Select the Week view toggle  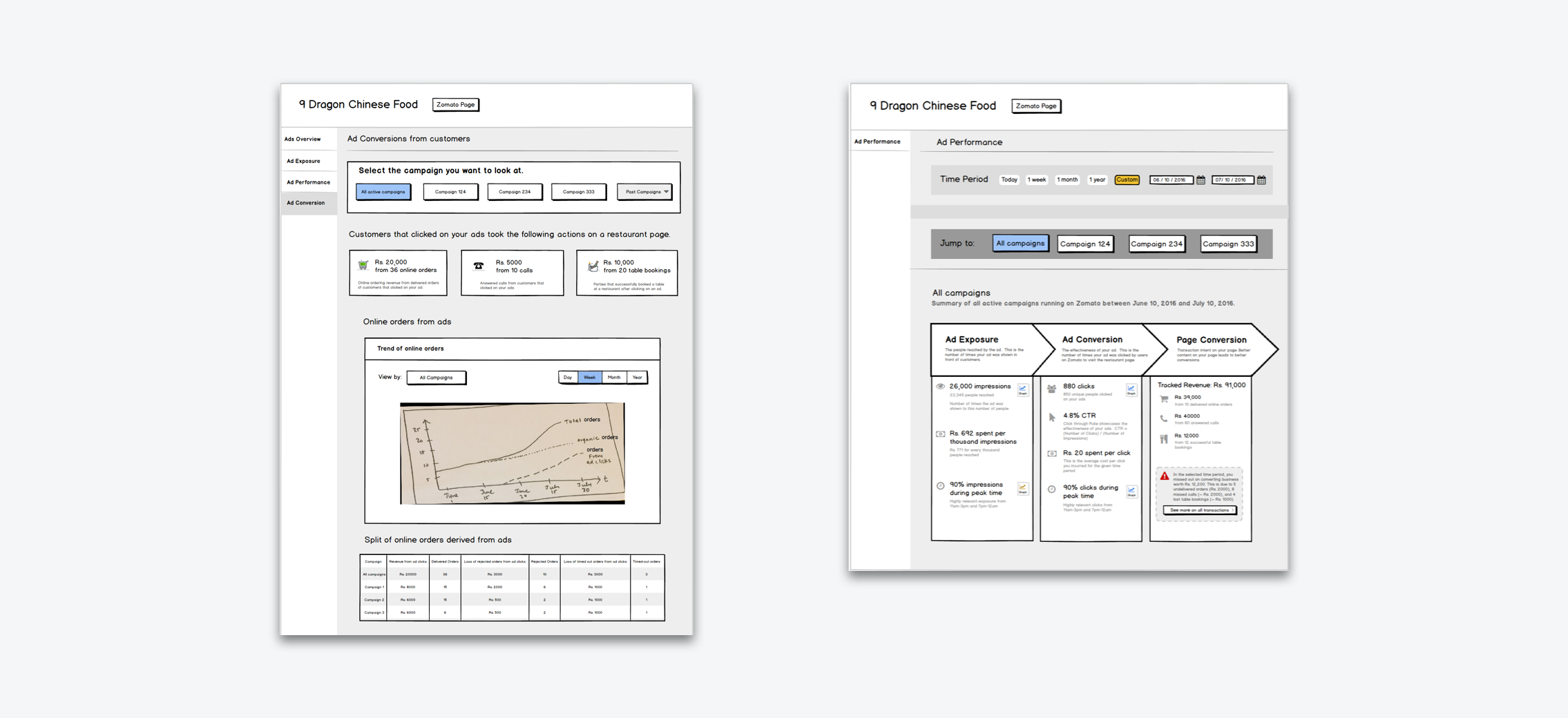pos(589,378)
